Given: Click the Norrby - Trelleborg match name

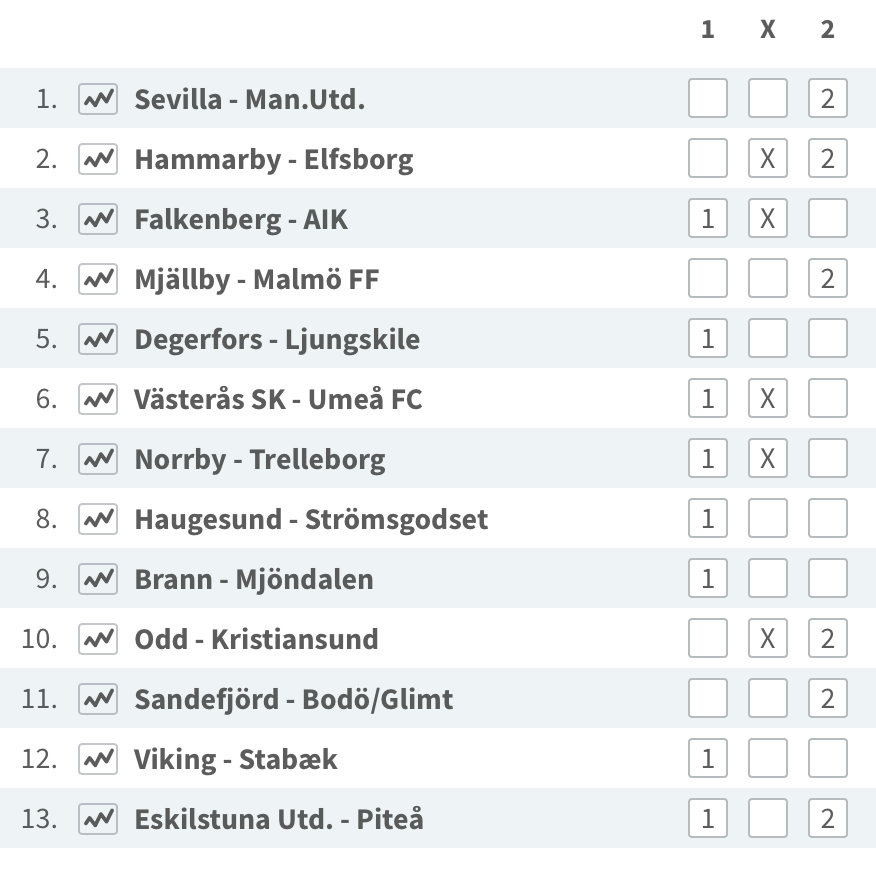Looking at the screenshot, I should click(x=260, y=459).
